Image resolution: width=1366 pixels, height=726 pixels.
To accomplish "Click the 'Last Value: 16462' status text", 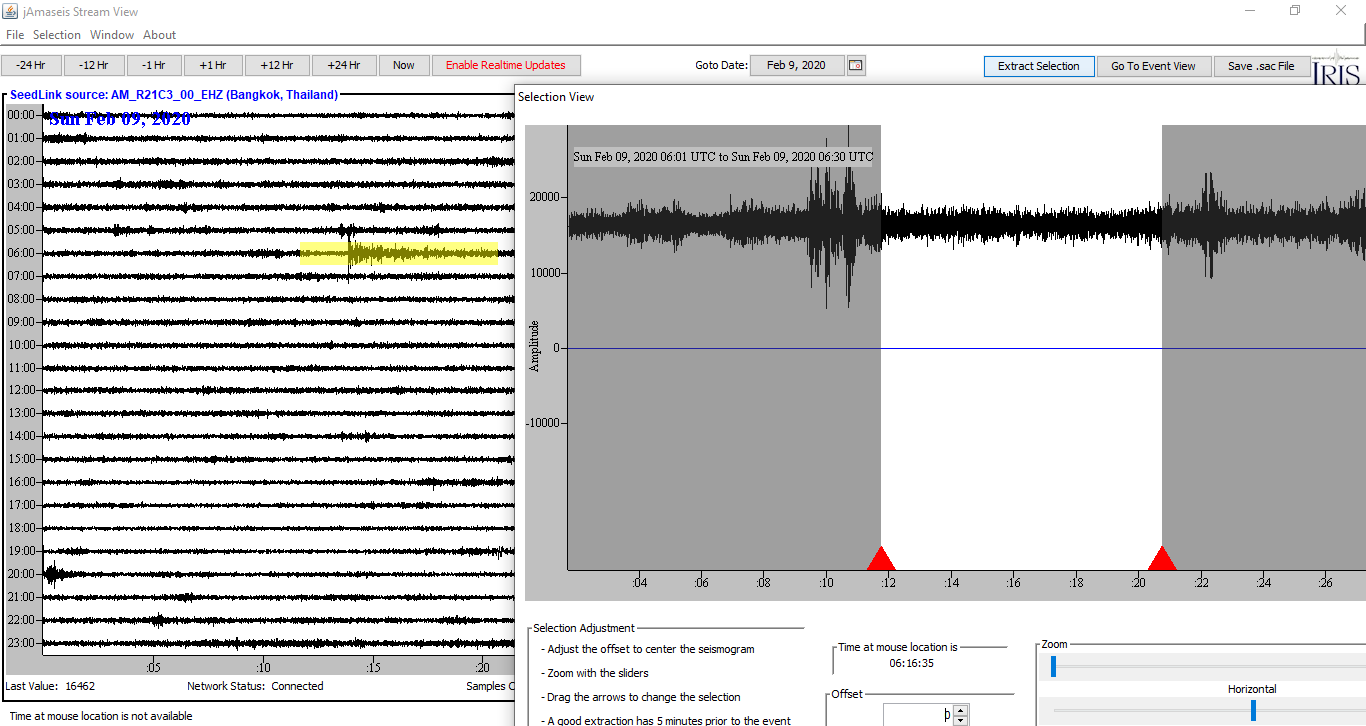I will [50, 686].
